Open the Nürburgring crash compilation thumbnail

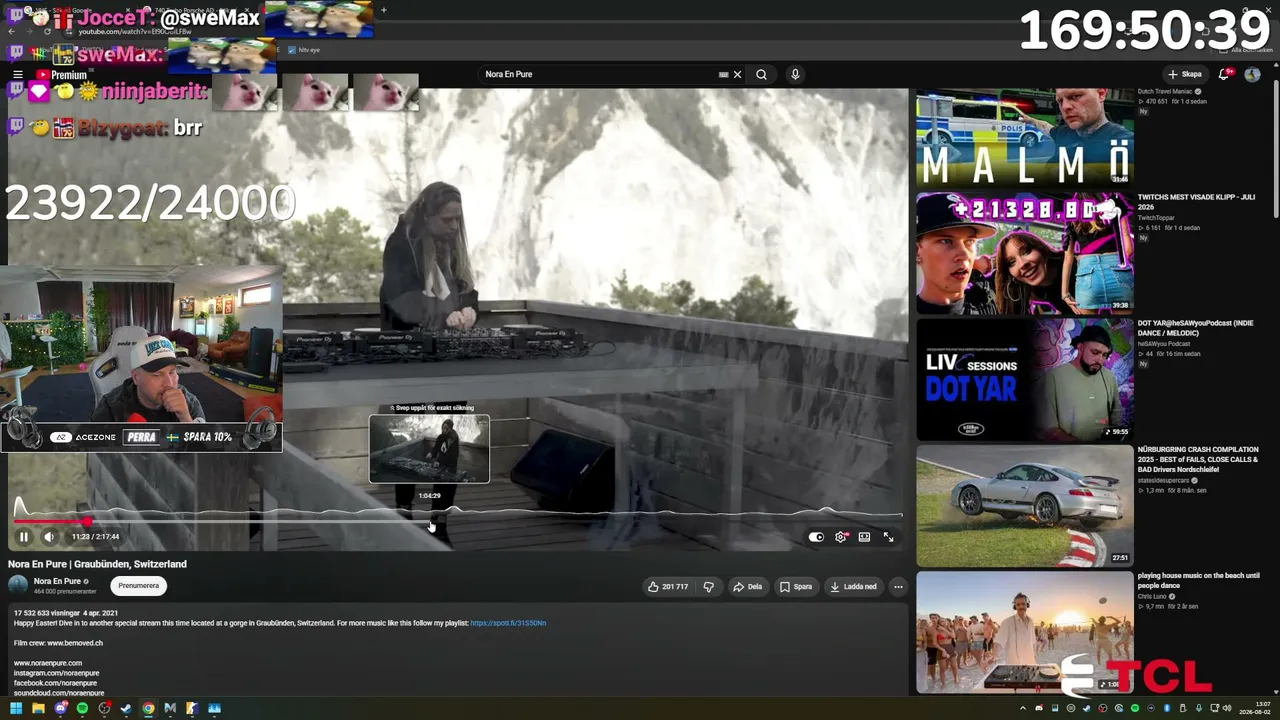1025,506
